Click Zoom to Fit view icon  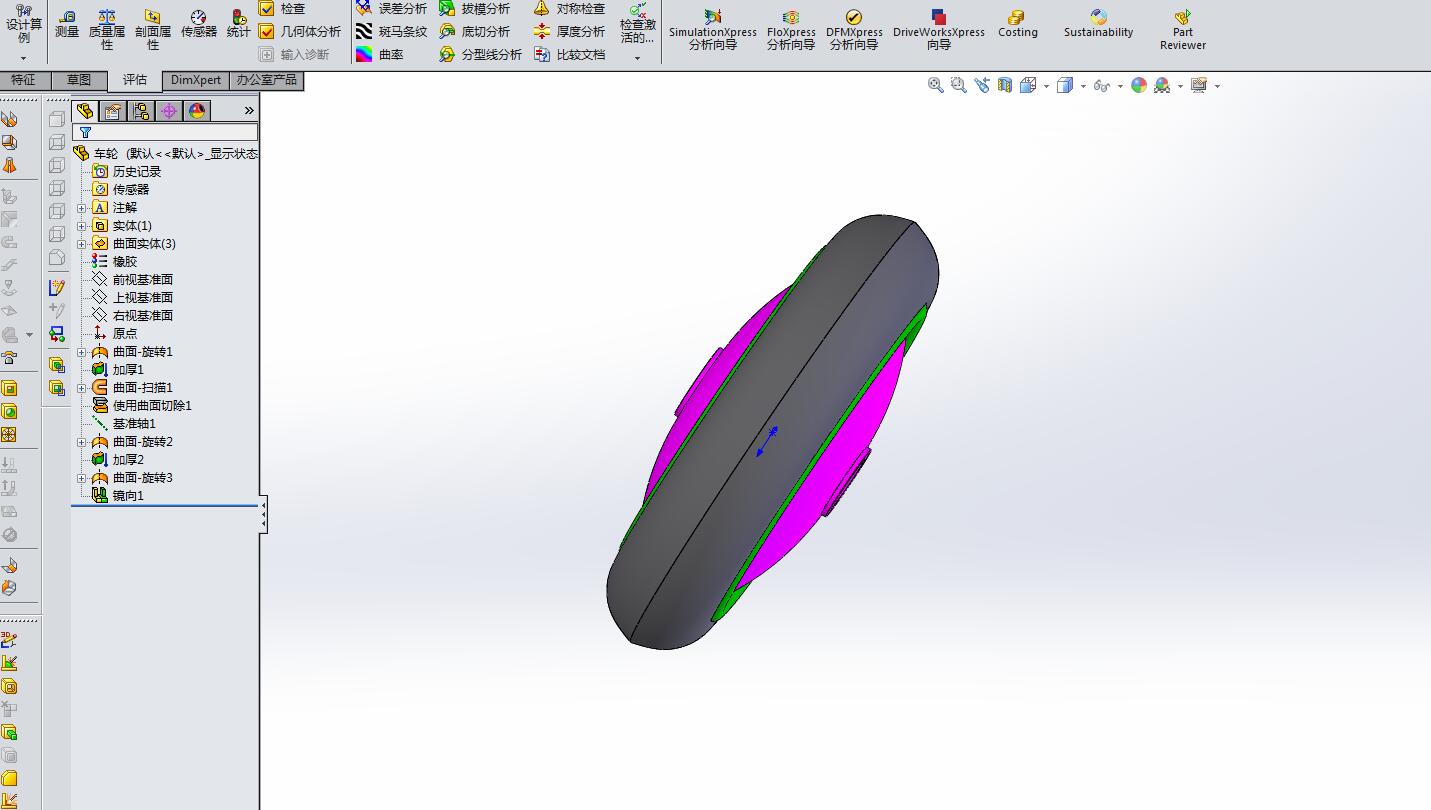[x=936, y=86]
